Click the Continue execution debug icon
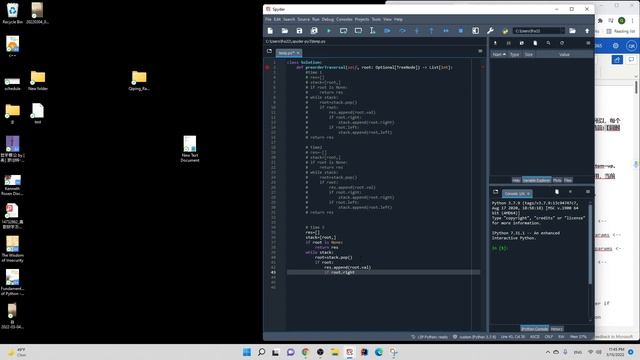The width and height of the screenshot is (640, 360). point(446,31)
